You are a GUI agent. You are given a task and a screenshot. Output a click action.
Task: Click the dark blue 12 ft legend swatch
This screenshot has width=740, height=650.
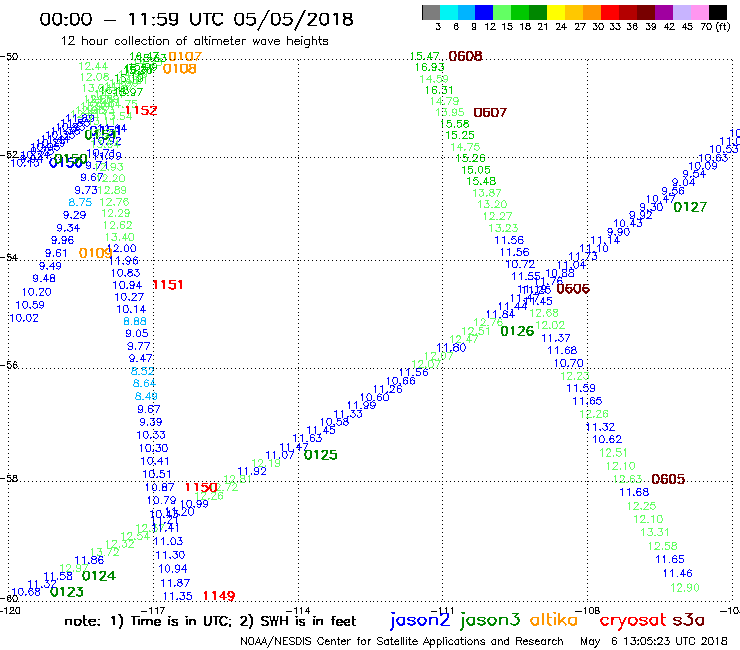[484, 12]
